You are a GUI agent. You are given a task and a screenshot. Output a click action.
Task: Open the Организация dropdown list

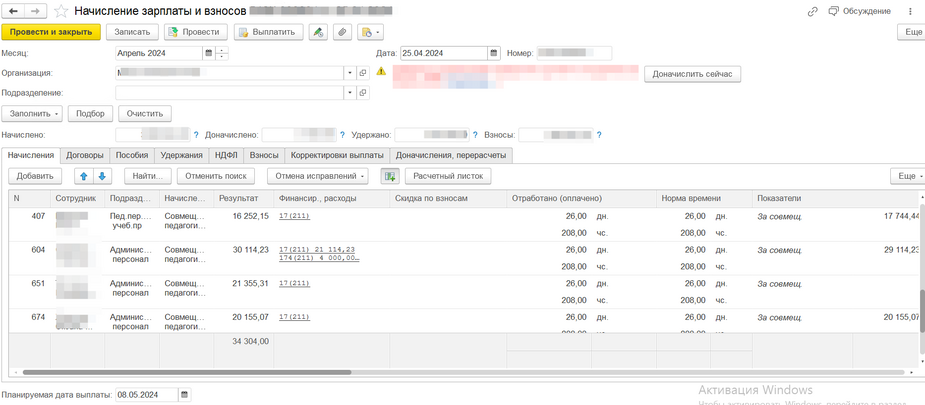pos(350,73)
